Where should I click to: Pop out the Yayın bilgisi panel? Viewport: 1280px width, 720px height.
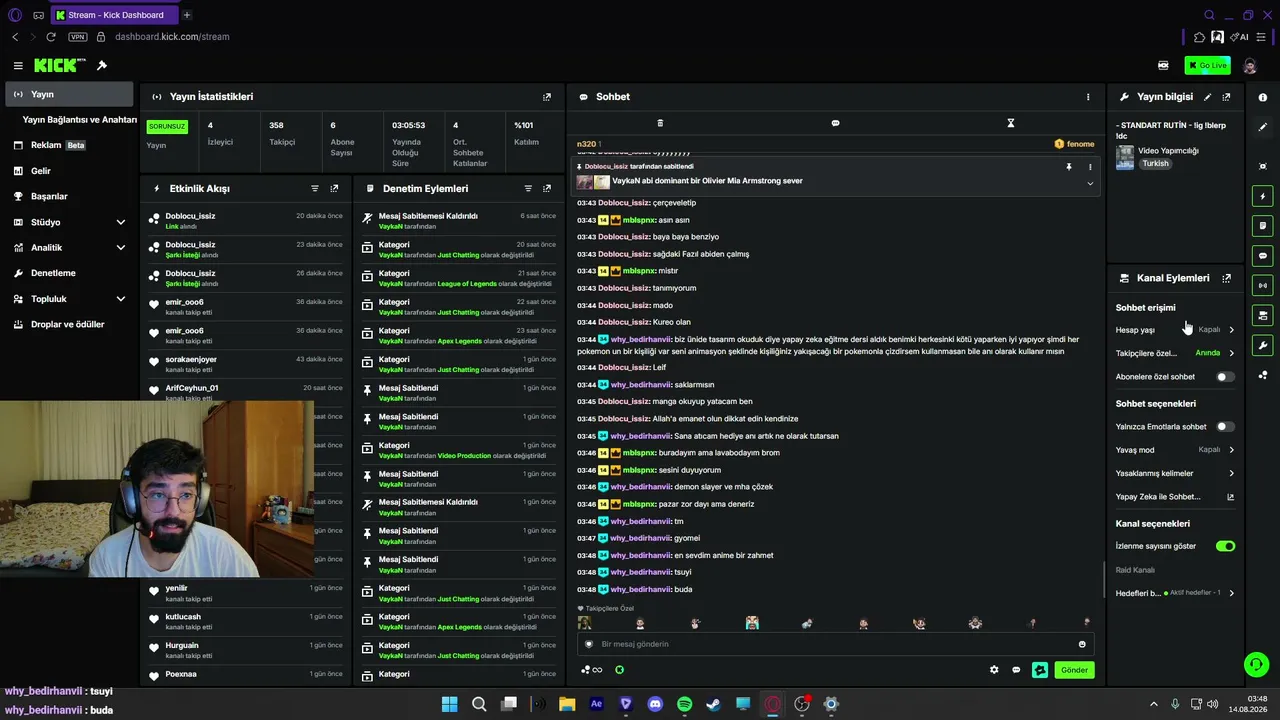(1227, 97)
